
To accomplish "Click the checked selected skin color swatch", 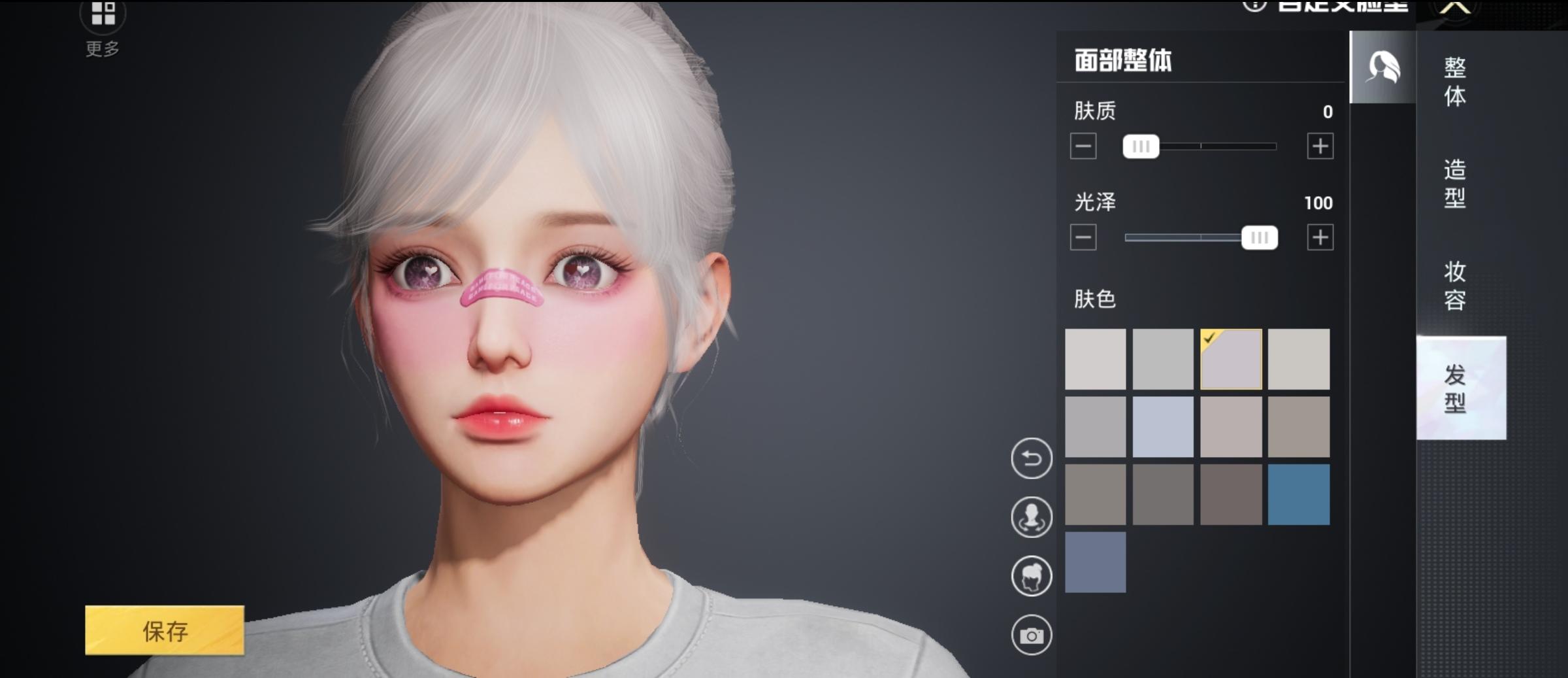I will point(1231,359).
